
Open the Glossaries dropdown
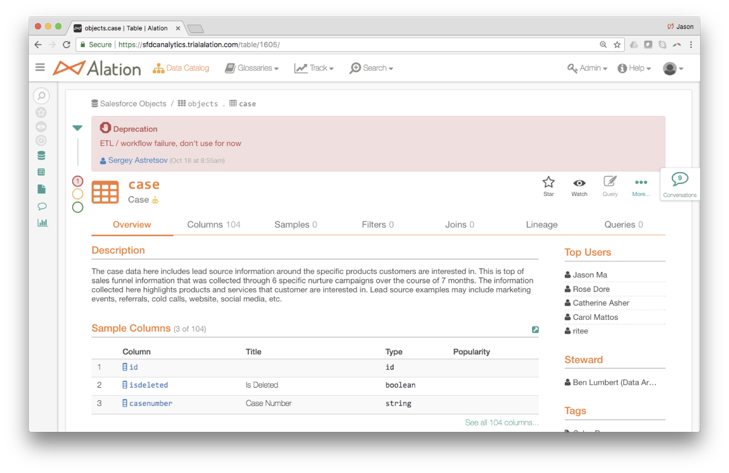tap(252, 68)
